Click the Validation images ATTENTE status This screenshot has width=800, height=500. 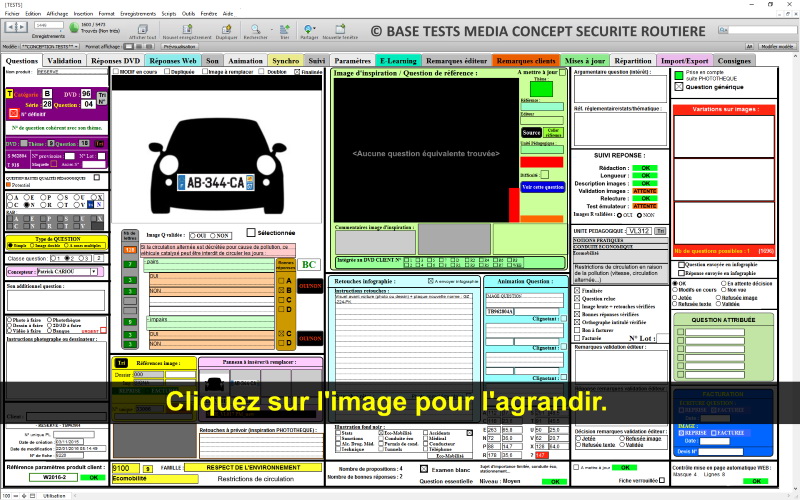[x=645, y=191]
